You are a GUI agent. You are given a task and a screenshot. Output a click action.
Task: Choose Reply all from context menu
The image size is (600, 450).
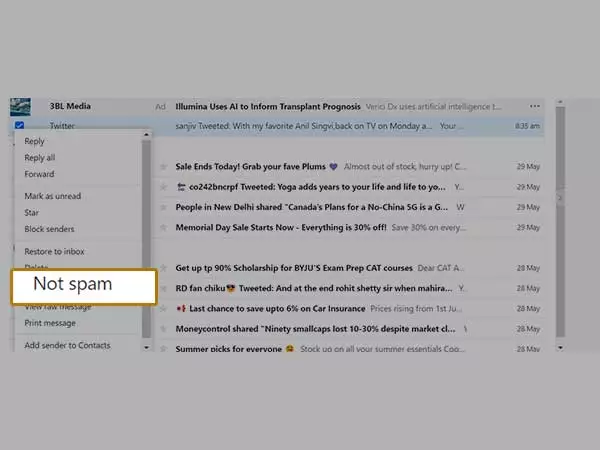click(x=40, y=158)
